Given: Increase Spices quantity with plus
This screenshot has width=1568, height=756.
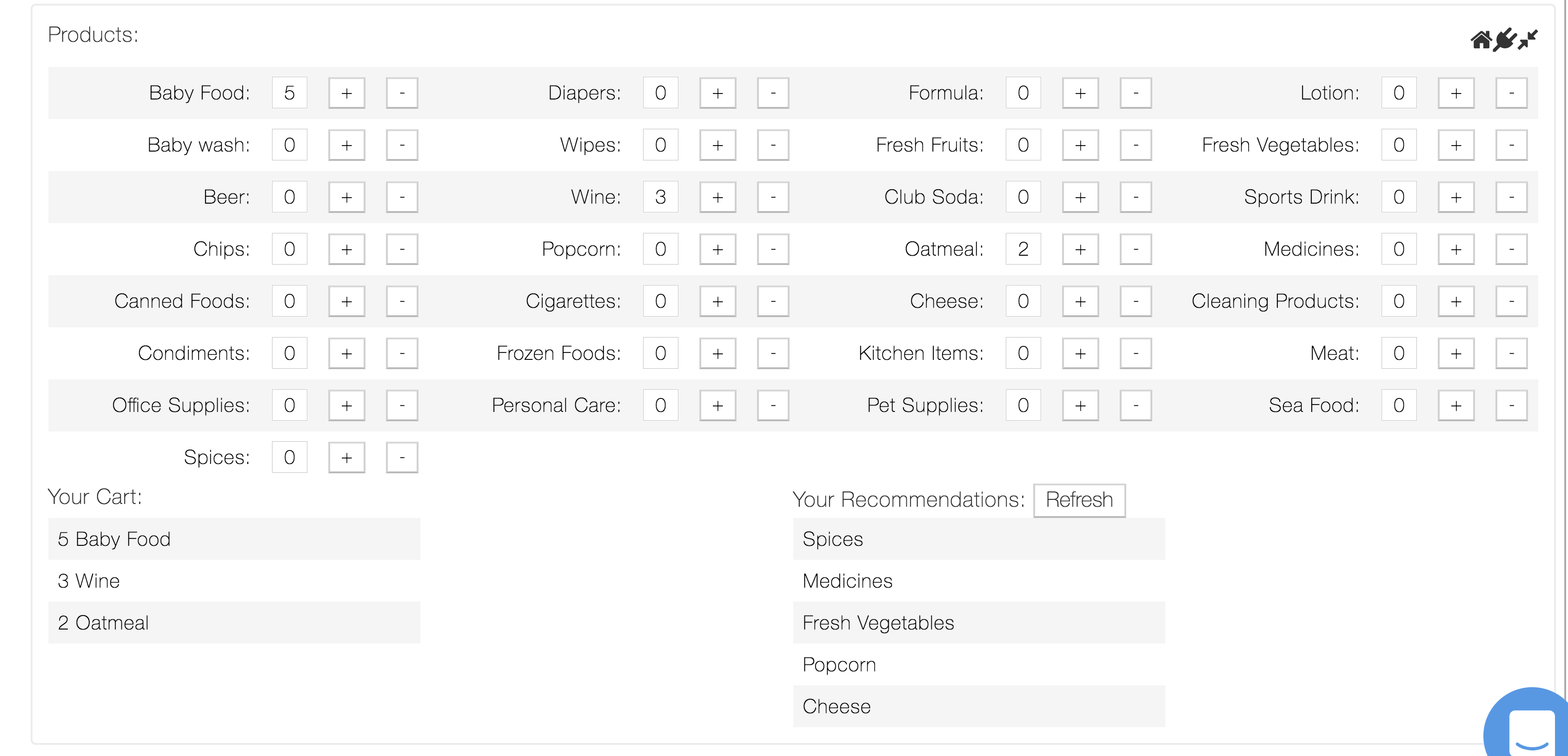Looking at the screenshot, I should [x=346, y=457].
